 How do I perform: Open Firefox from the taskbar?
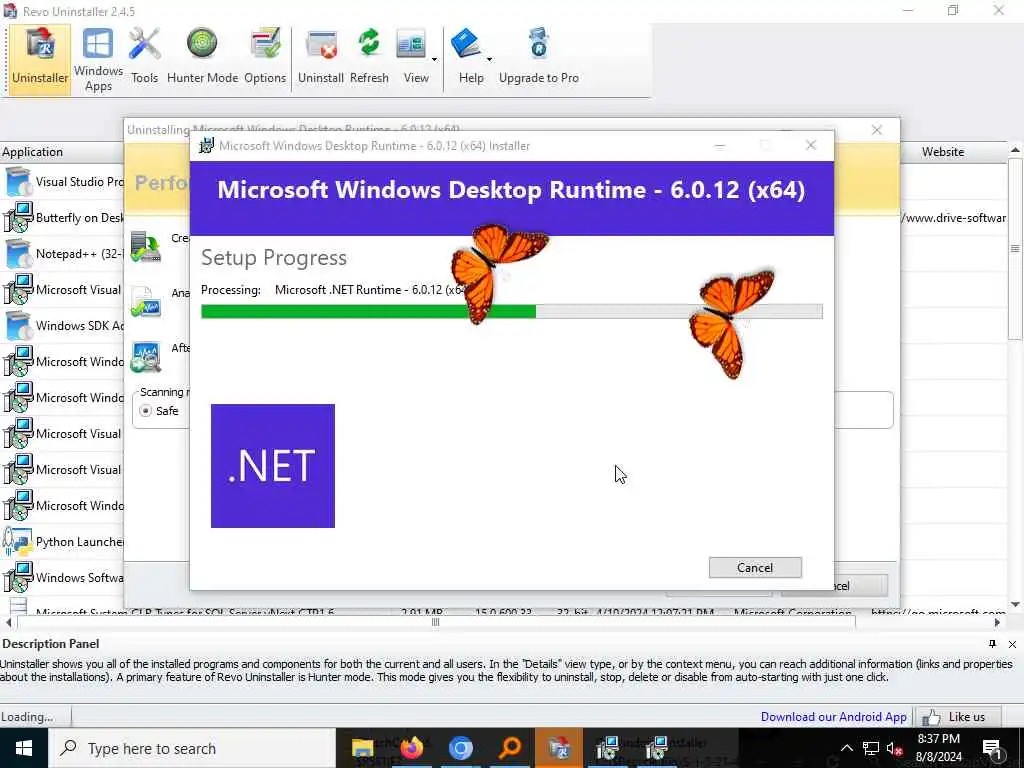click(x=411, y=748)
